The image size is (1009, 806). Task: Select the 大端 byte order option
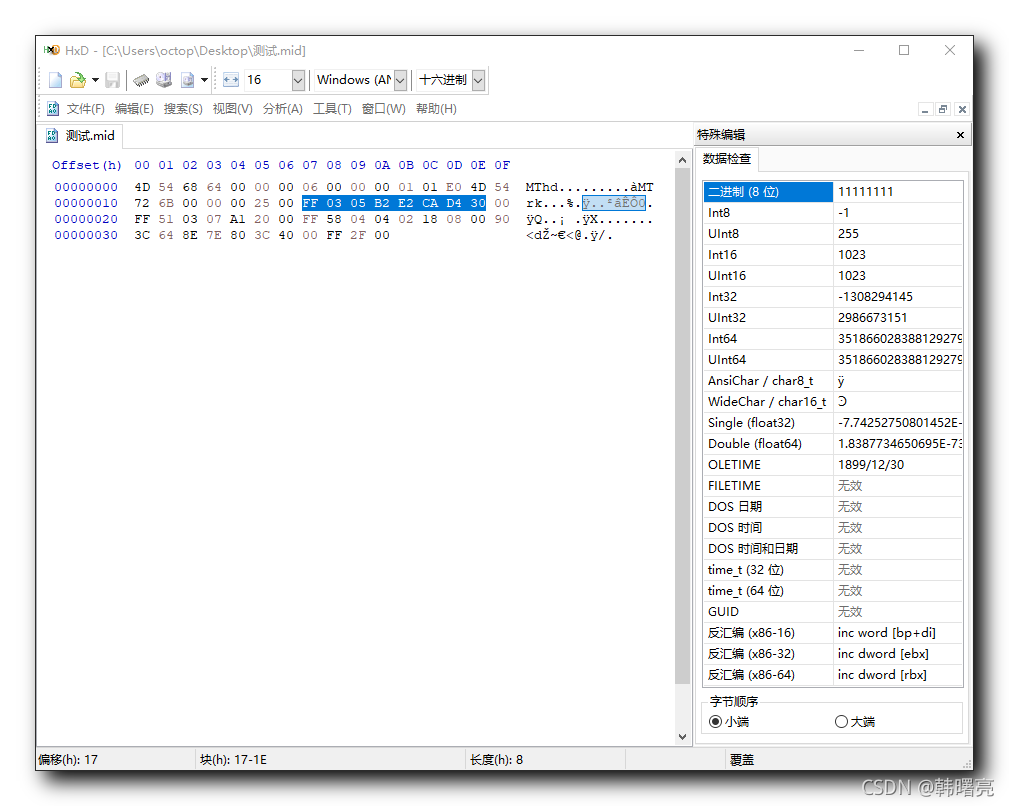855,722
